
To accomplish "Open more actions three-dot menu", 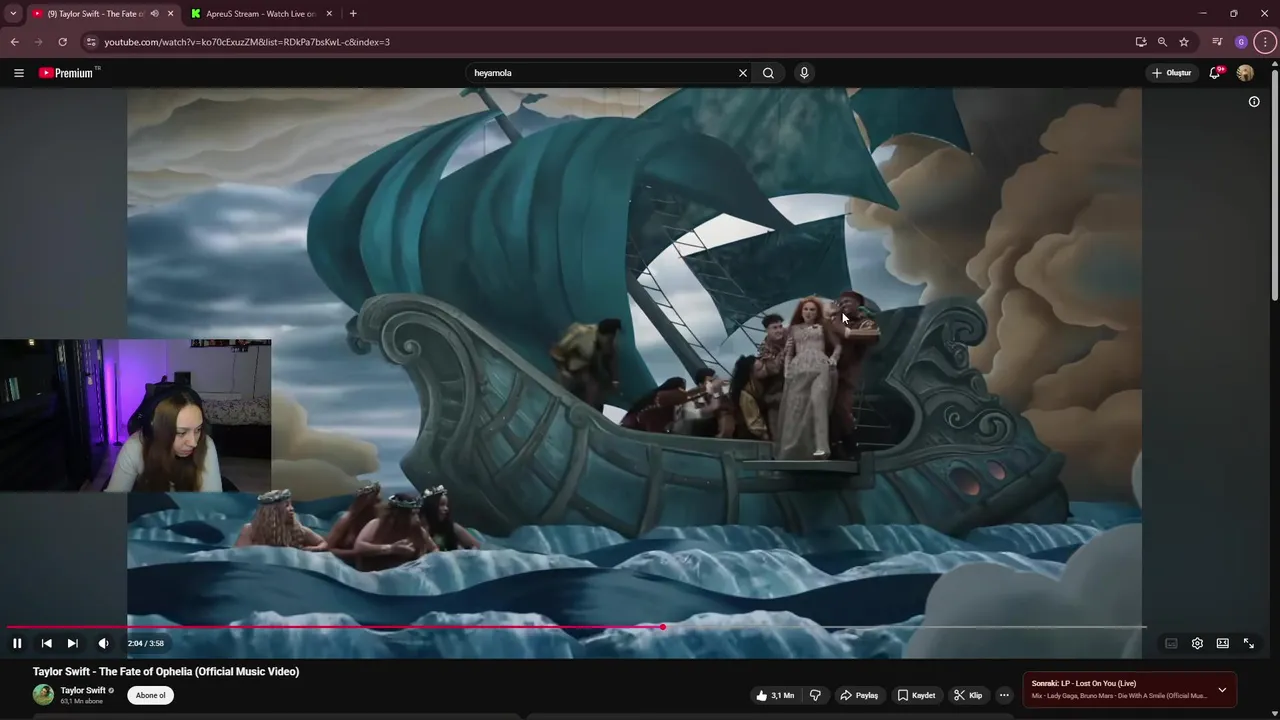I will [1004, 695].
